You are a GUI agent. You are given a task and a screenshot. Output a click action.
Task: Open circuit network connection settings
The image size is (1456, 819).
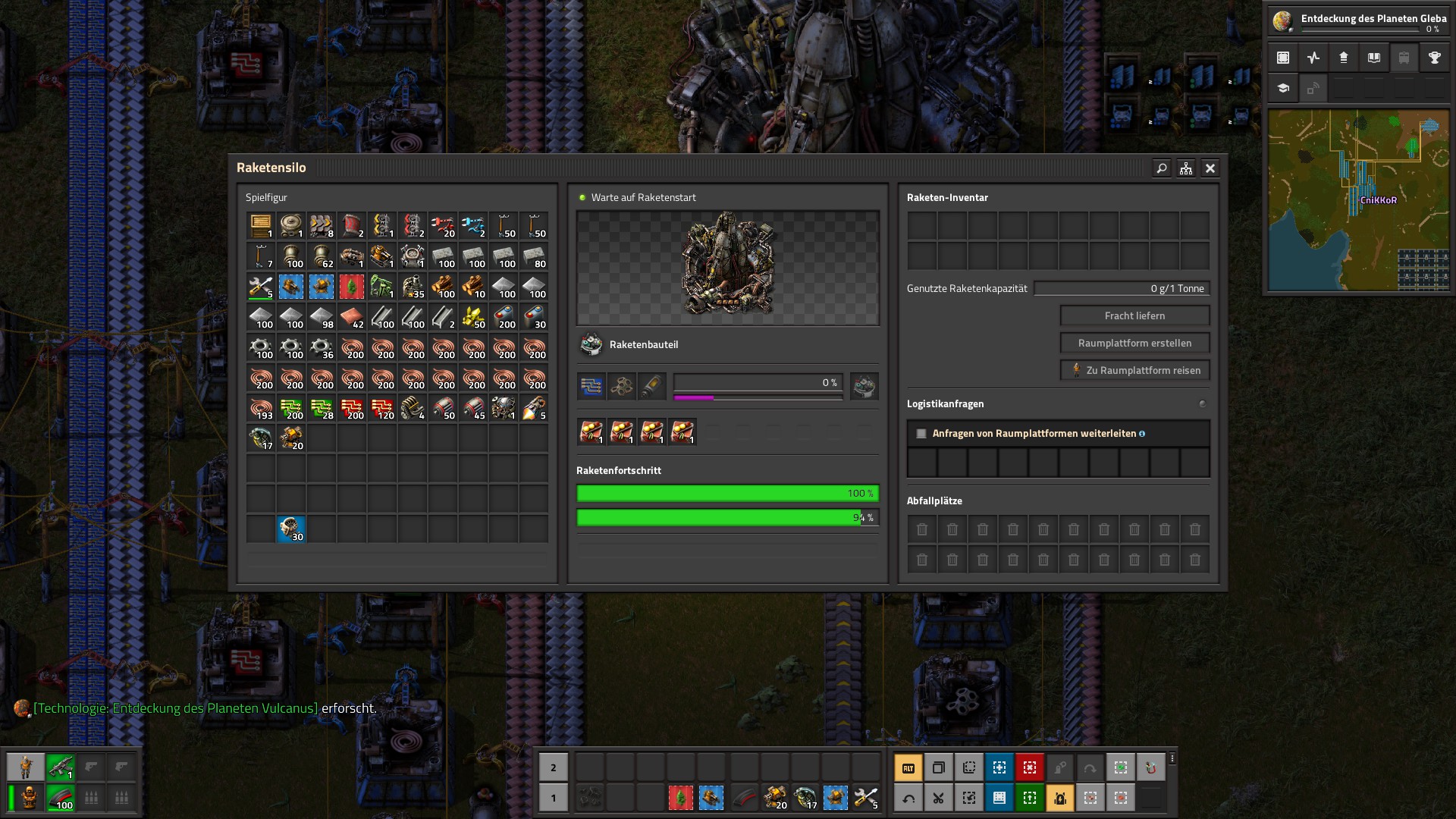pos(1186,168)
